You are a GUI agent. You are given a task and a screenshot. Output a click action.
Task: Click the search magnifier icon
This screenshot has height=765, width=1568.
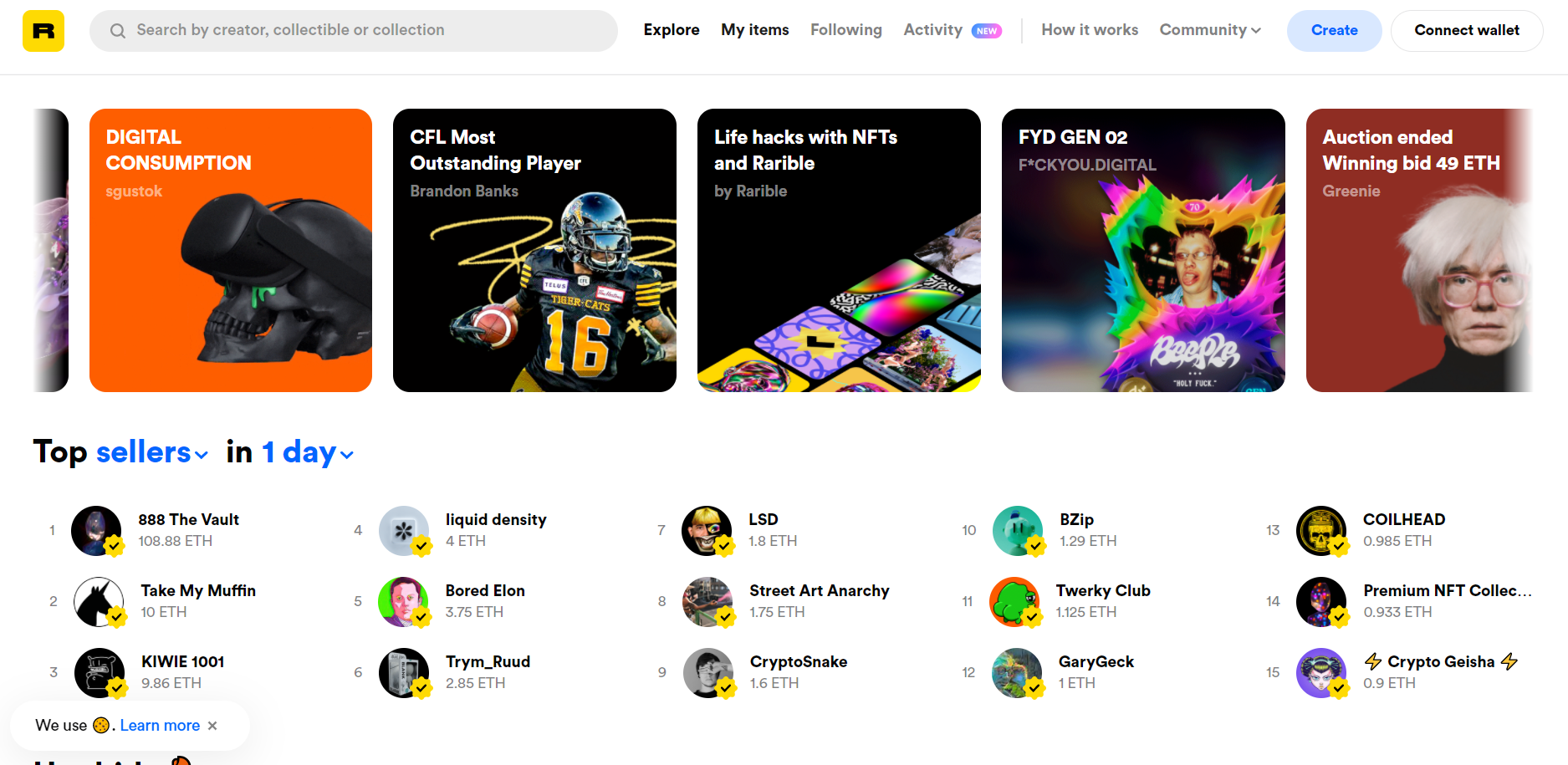tap(118, 31)
